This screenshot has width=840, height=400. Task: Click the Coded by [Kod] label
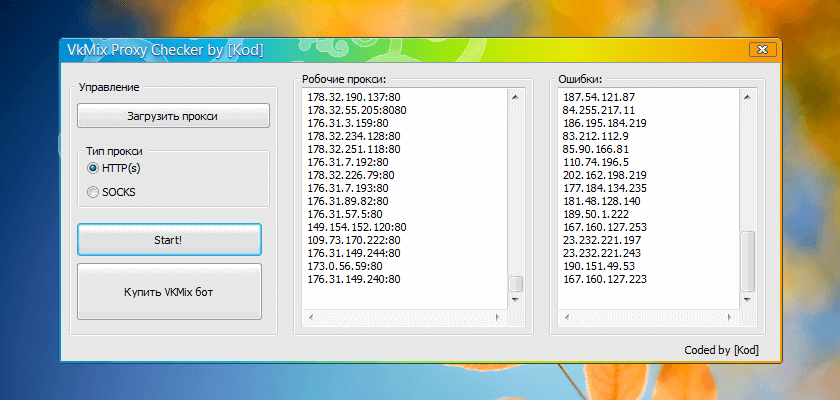coord(721,350)
